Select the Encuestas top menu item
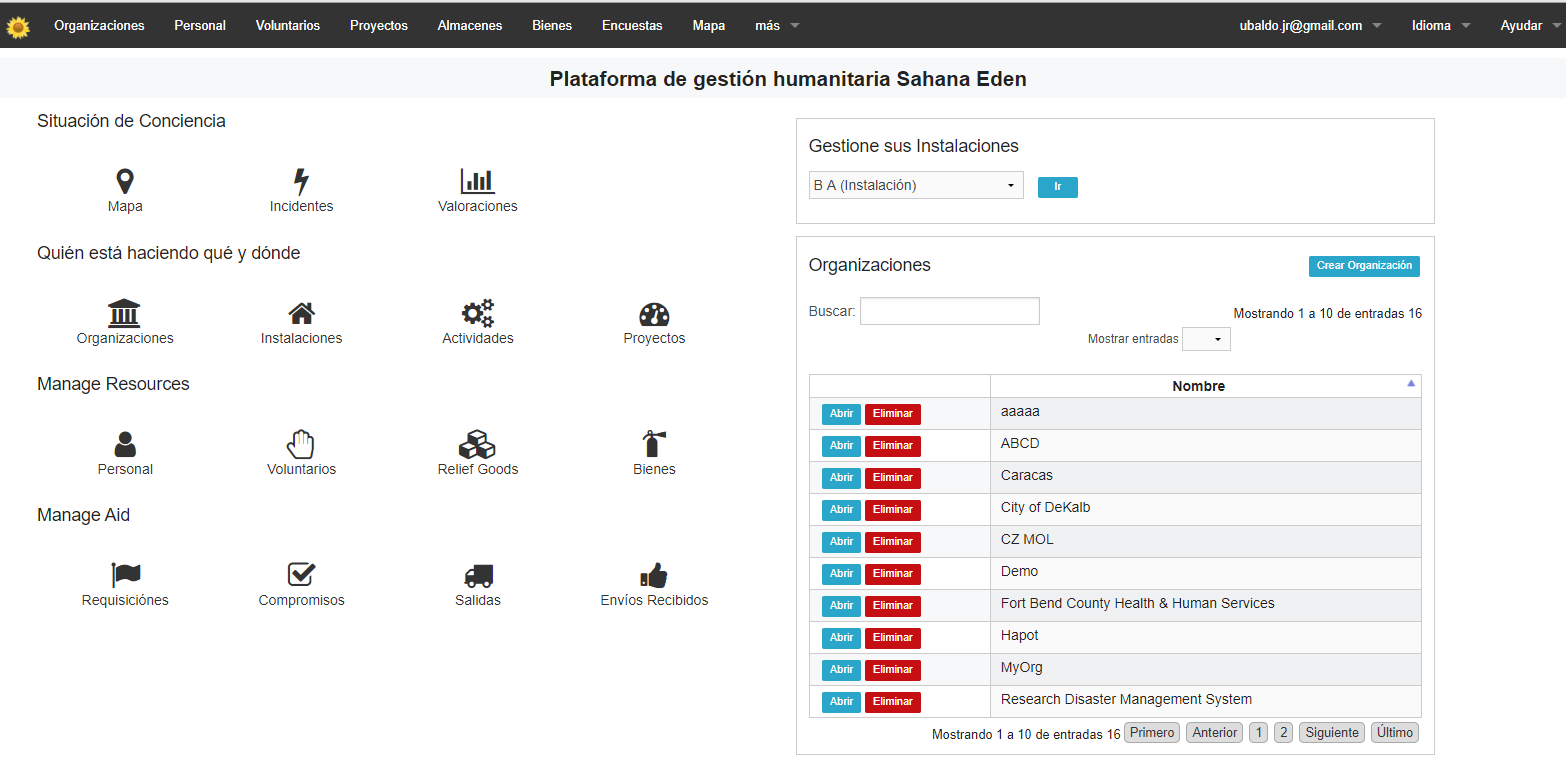 pos(632,26)
